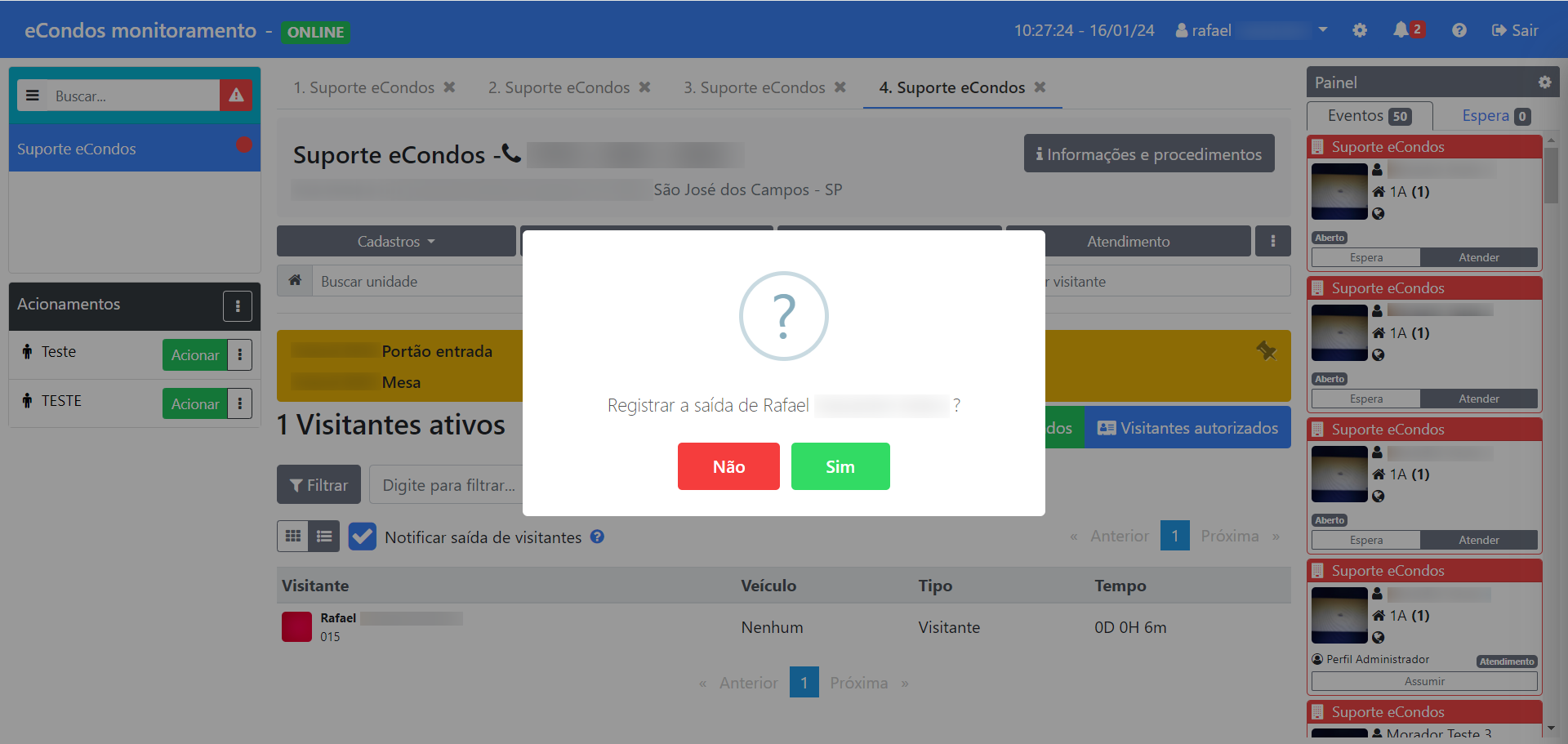
Task: Switch to tab 2. Suporte eCondos
Action: pyautogui.click(x=559, y=87)
